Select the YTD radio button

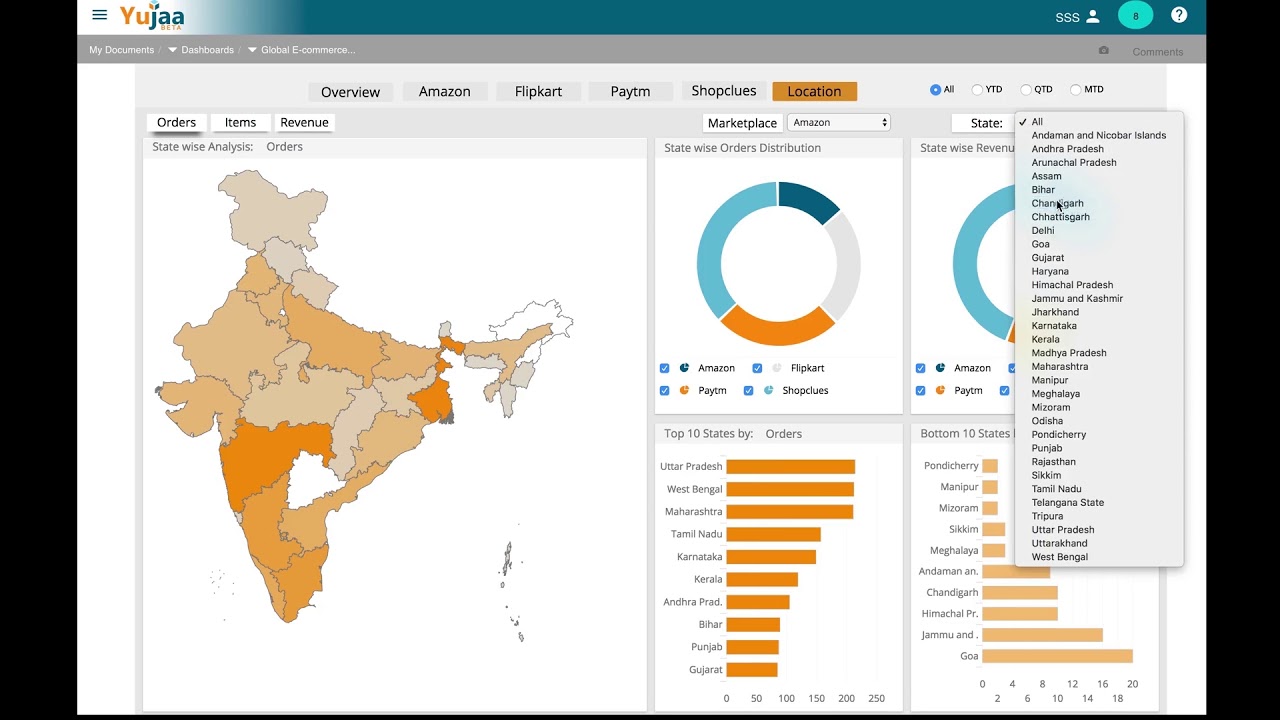(977, 90)
